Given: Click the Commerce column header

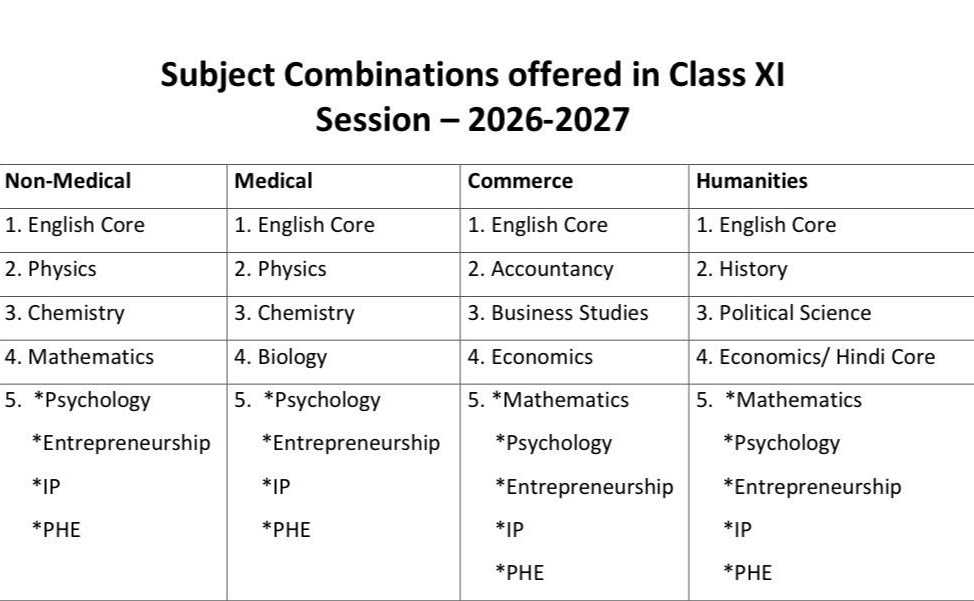Looking at the screenshot, I should pos(520,181).
